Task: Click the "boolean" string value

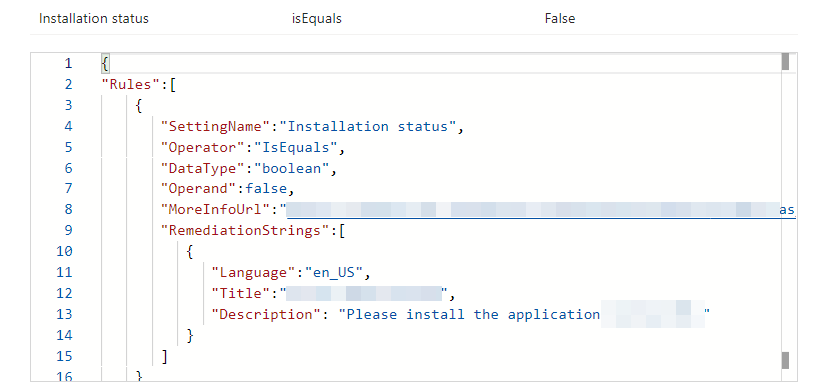Action: coord(292,168)
